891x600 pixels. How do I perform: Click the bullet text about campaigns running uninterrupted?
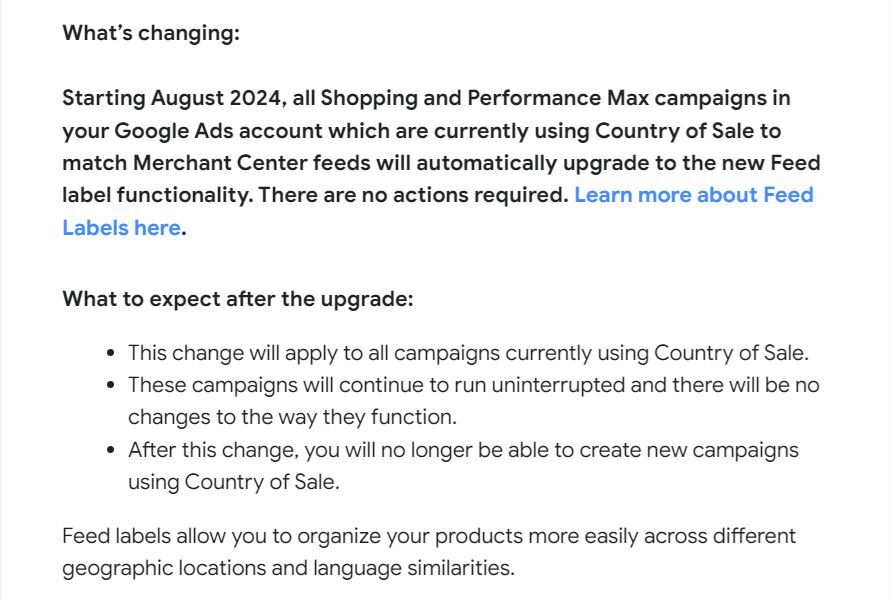point(473,385)
